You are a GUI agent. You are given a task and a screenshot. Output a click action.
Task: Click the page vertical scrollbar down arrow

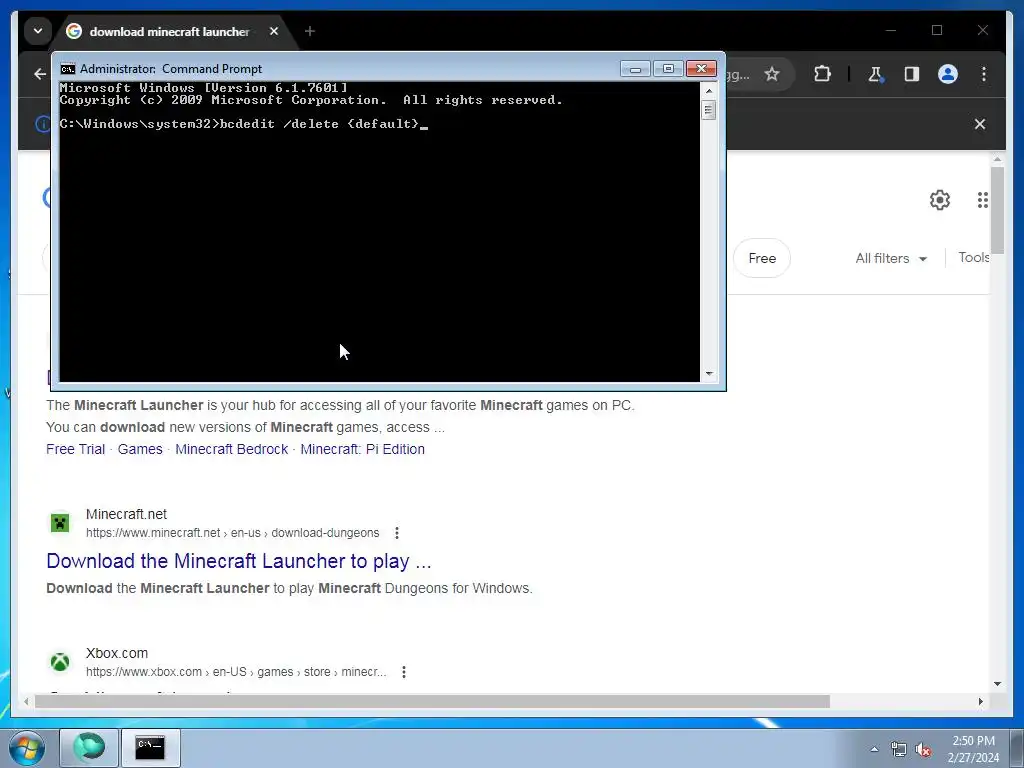[997, 684]
